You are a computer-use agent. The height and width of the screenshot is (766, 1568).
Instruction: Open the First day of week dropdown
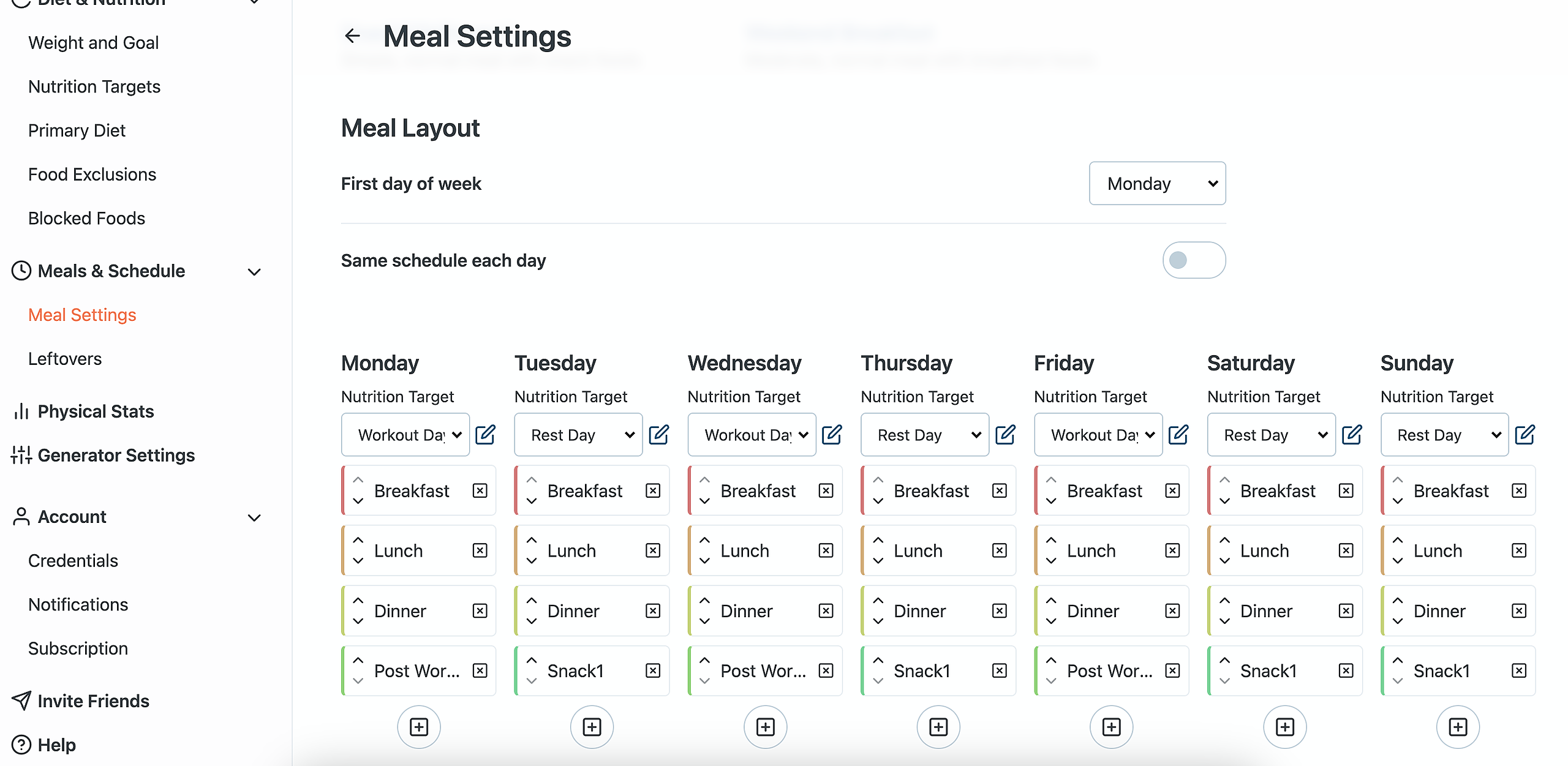pos(1157,183)
